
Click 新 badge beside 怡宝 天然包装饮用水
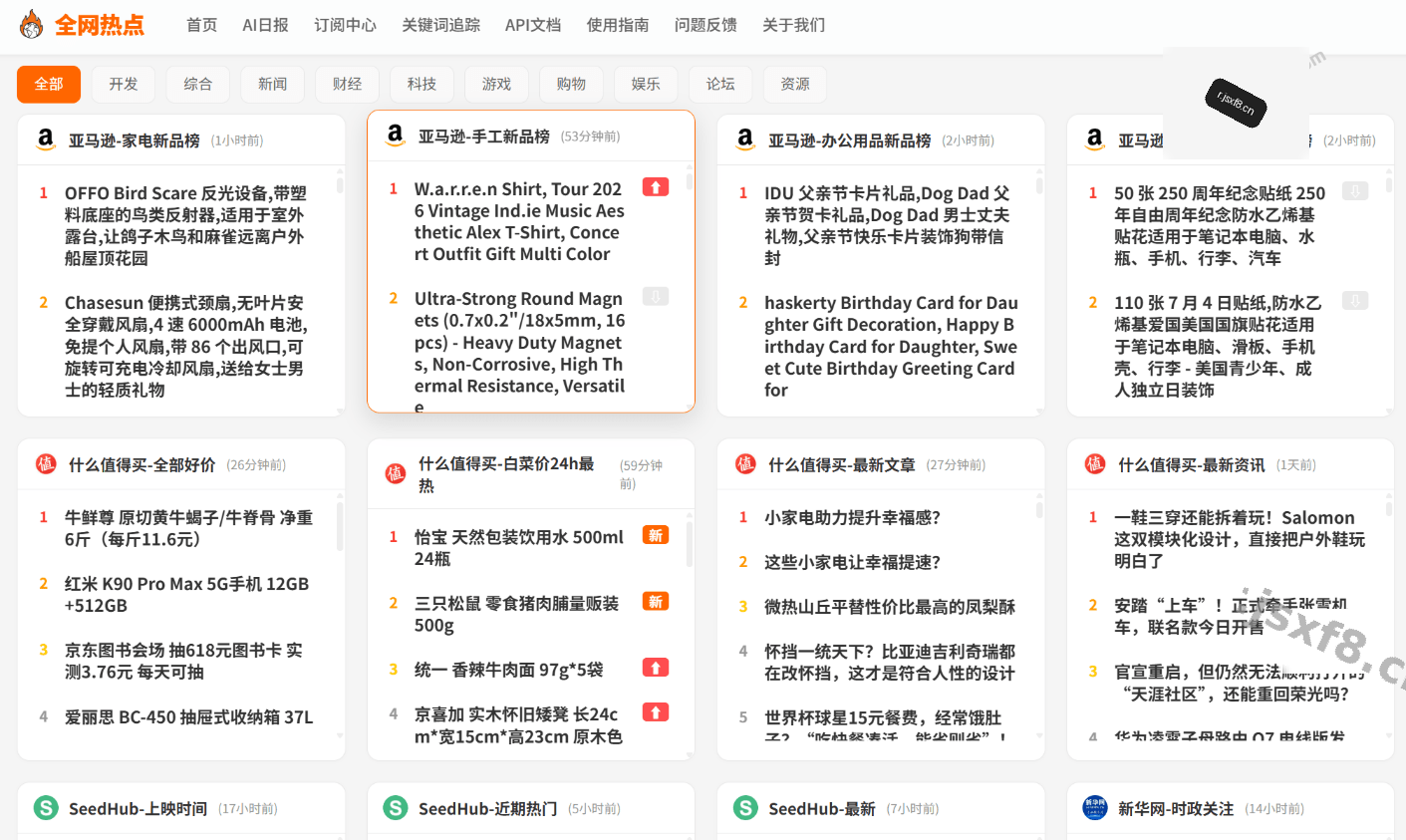pyautogui.click(x=655, y=535)
